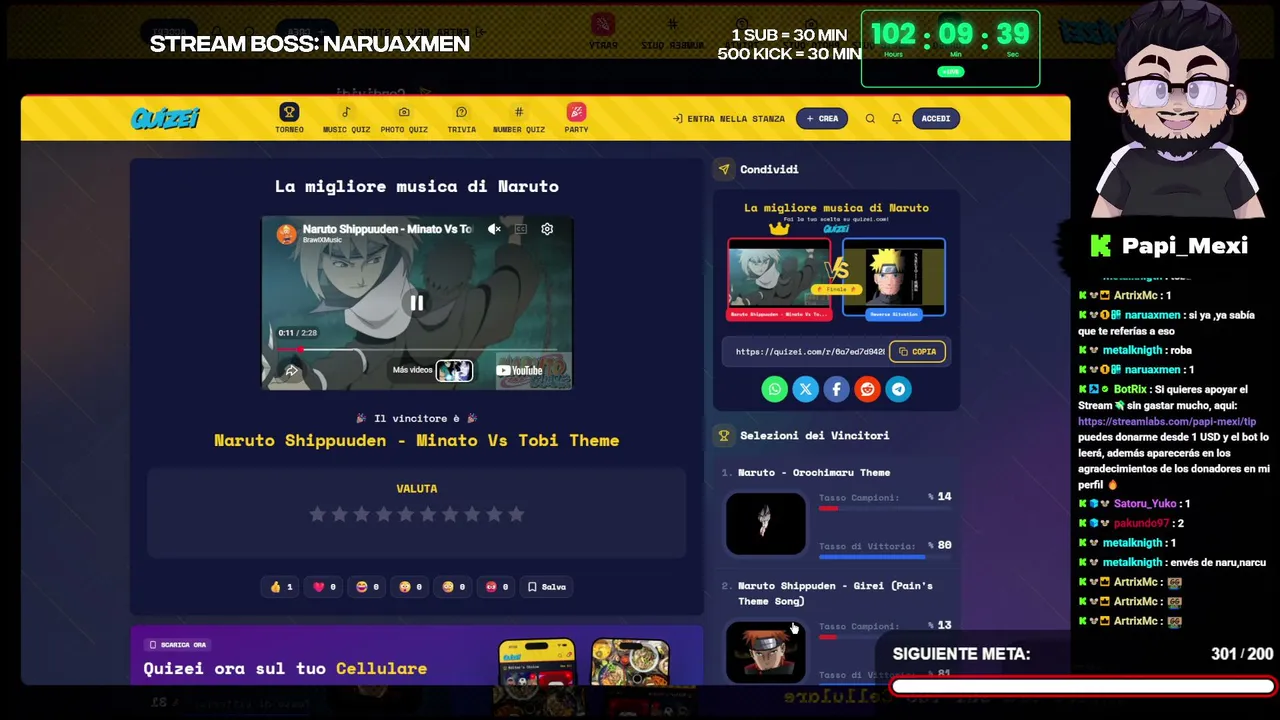React with the surprised emoji
This screenshot has width=1280, height=720.
[x=410, y=587]
